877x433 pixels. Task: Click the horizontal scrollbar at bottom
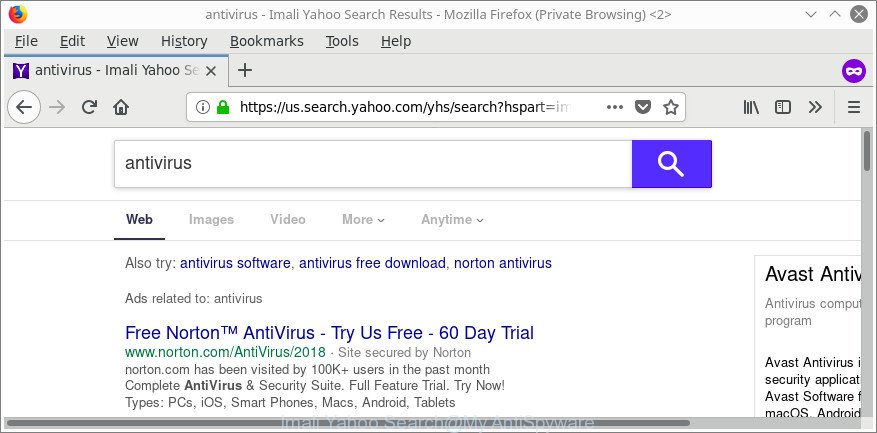[347, 423]
